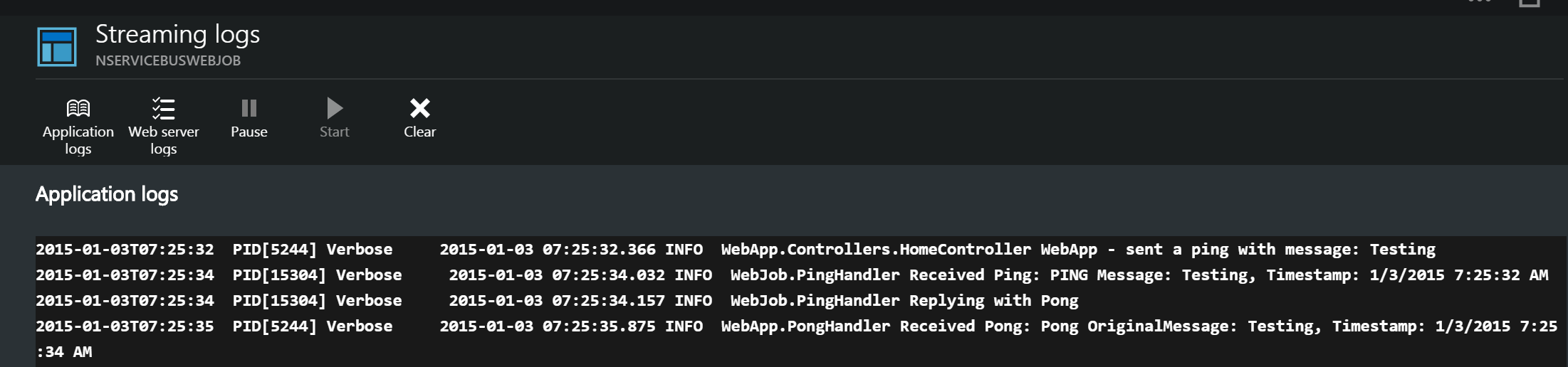Click the wrapped ':34 AM' log text
1568x367 pixels.
[x=64, y=352]
